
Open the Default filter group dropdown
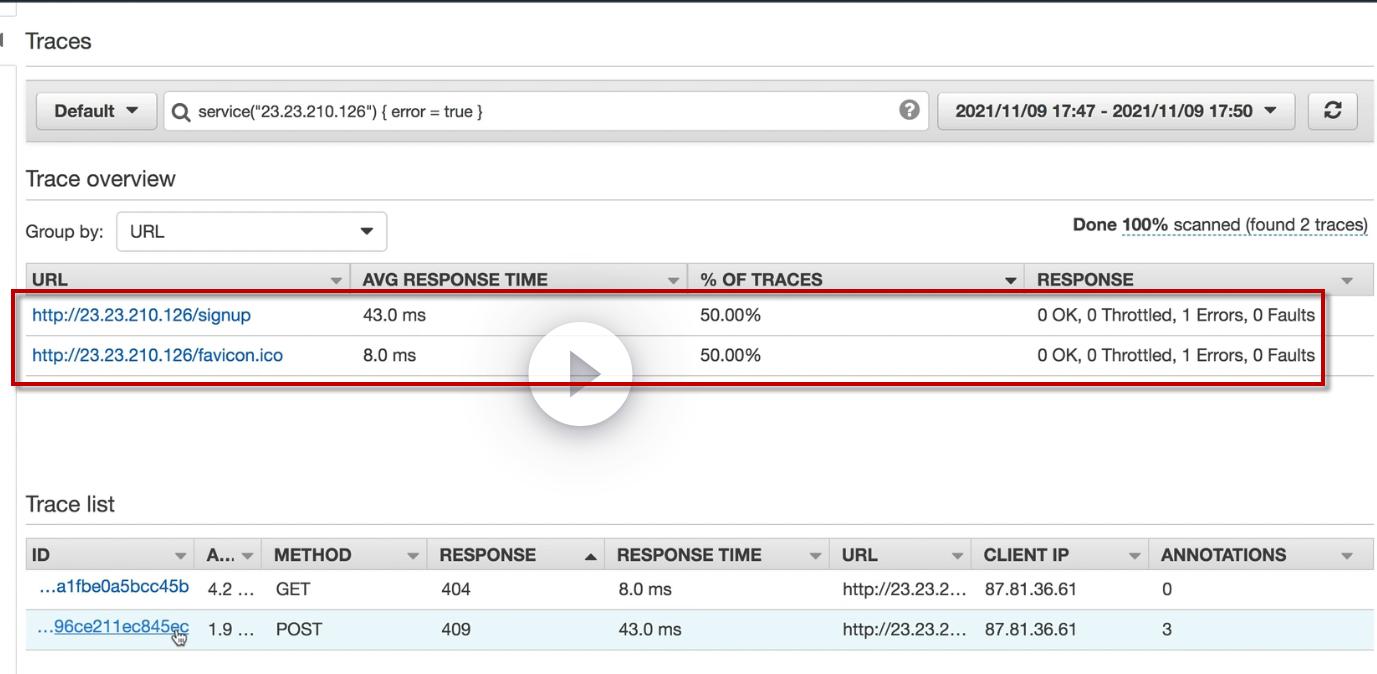96,111
